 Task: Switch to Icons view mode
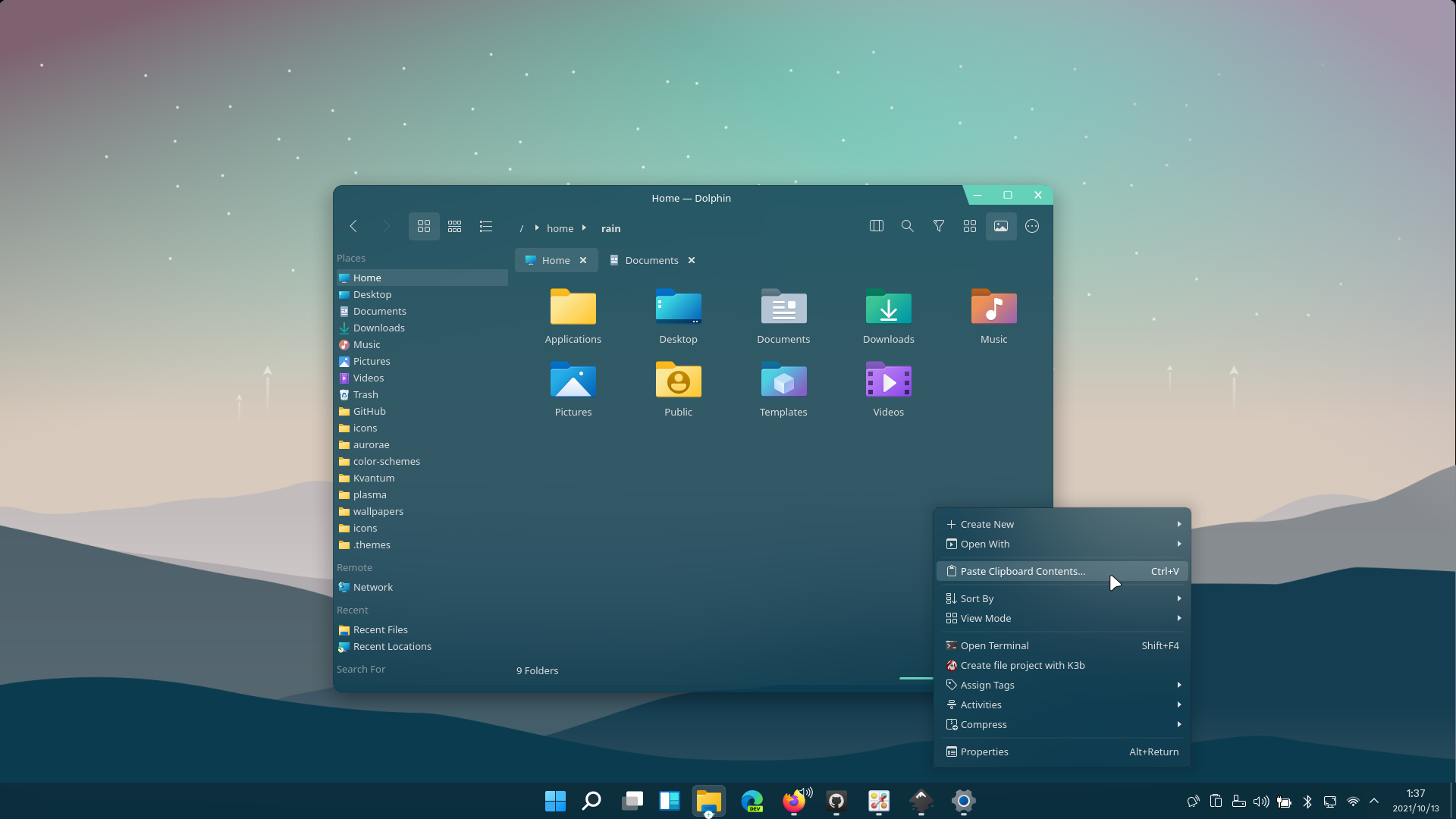(424, 226)
